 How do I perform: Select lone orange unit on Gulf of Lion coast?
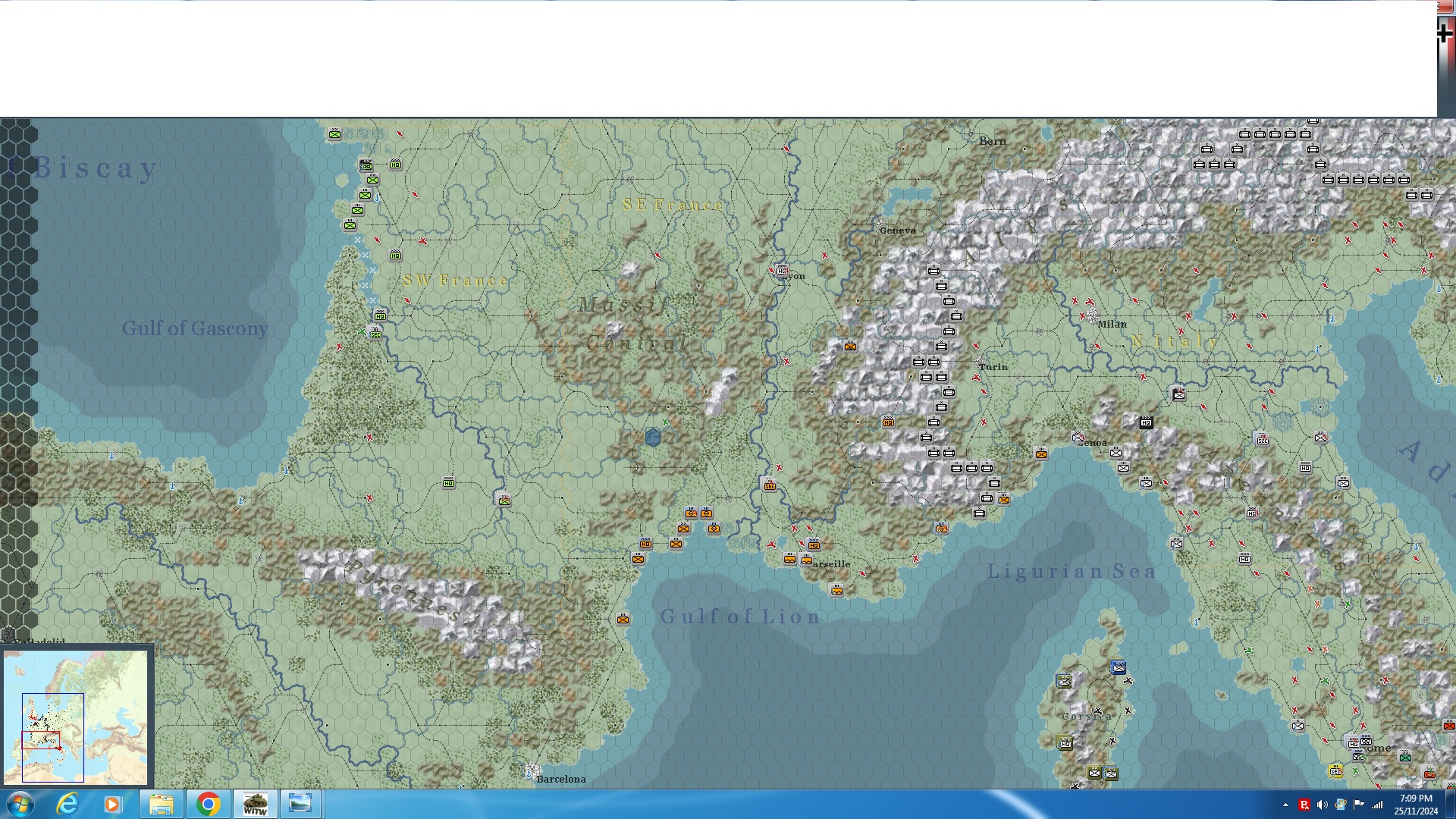click(x=623, y=620)
